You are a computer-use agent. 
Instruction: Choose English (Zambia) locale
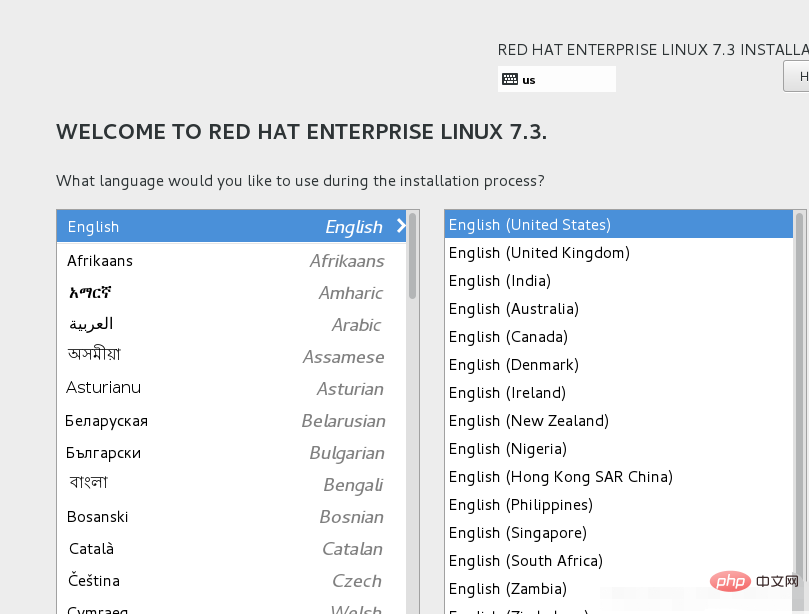point(619,589)
